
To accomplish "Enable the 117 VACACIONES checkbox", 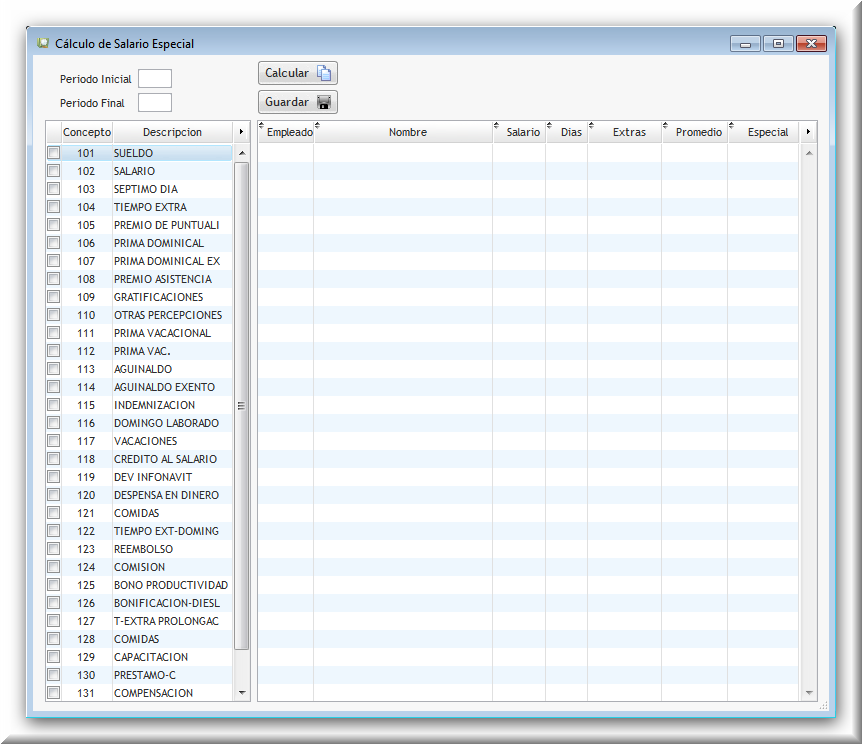I will 53,441.
